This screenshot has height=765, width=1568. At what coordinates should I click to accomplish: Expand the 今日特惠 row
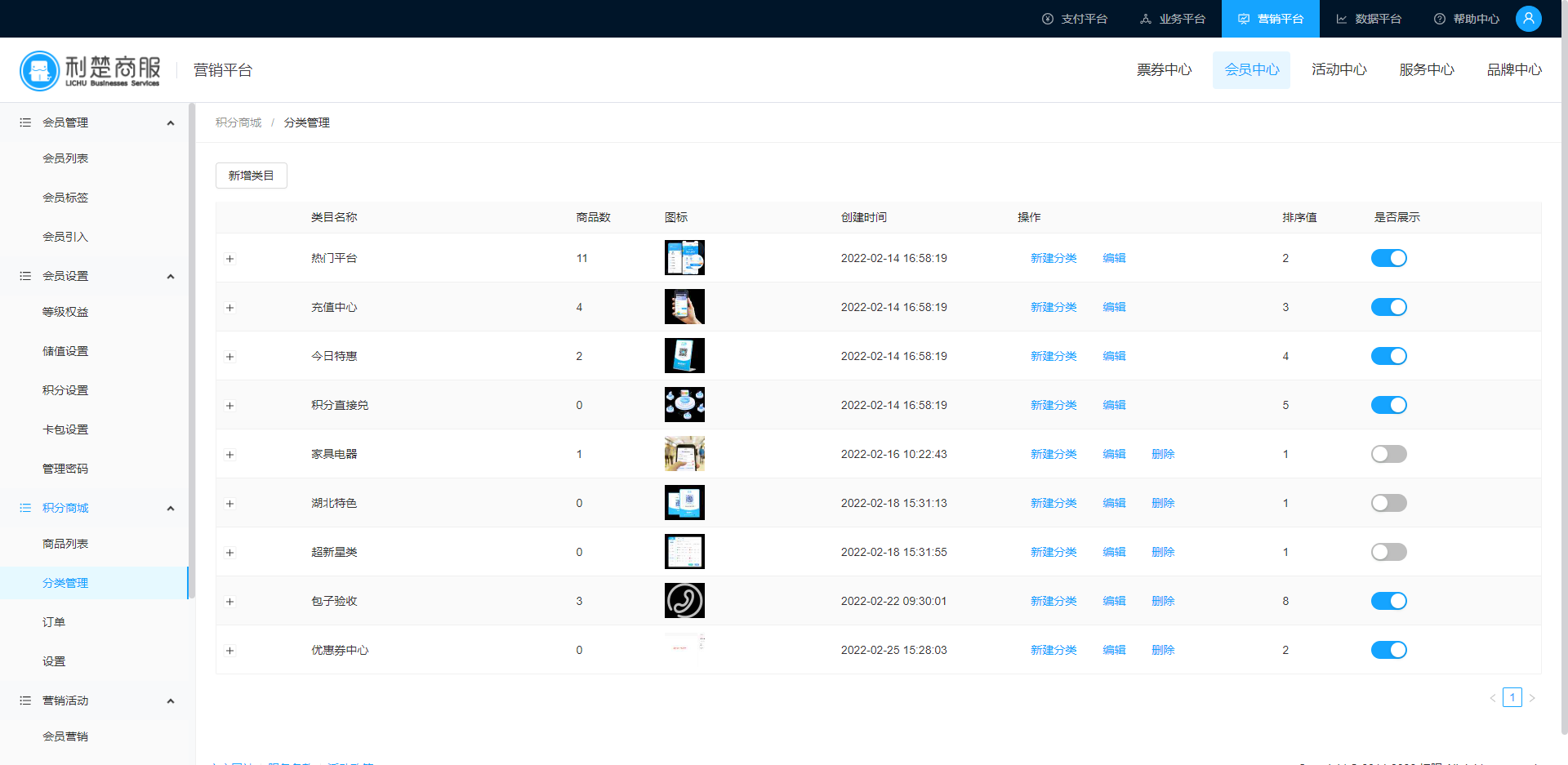(229, 357)
